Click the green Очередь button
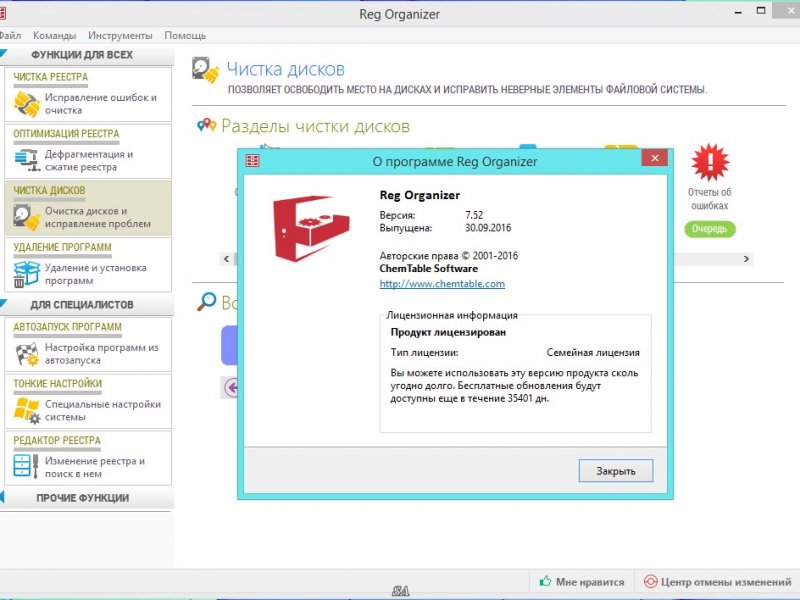 click(x=710, y=229)
